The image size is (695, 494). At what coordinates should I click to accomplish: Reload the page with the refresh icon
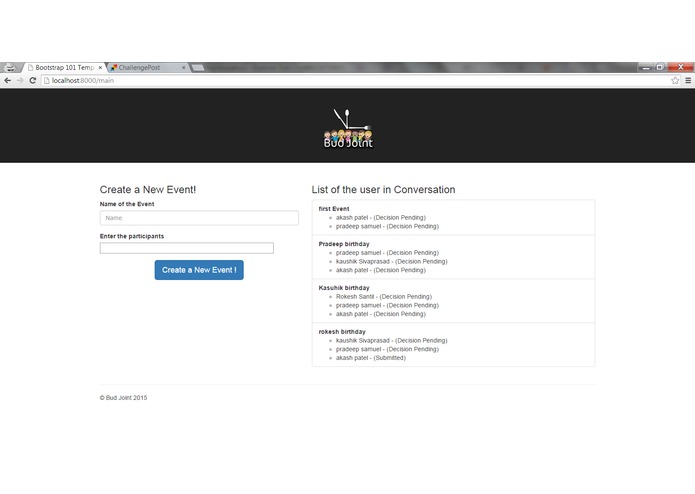tap(32, 80)
